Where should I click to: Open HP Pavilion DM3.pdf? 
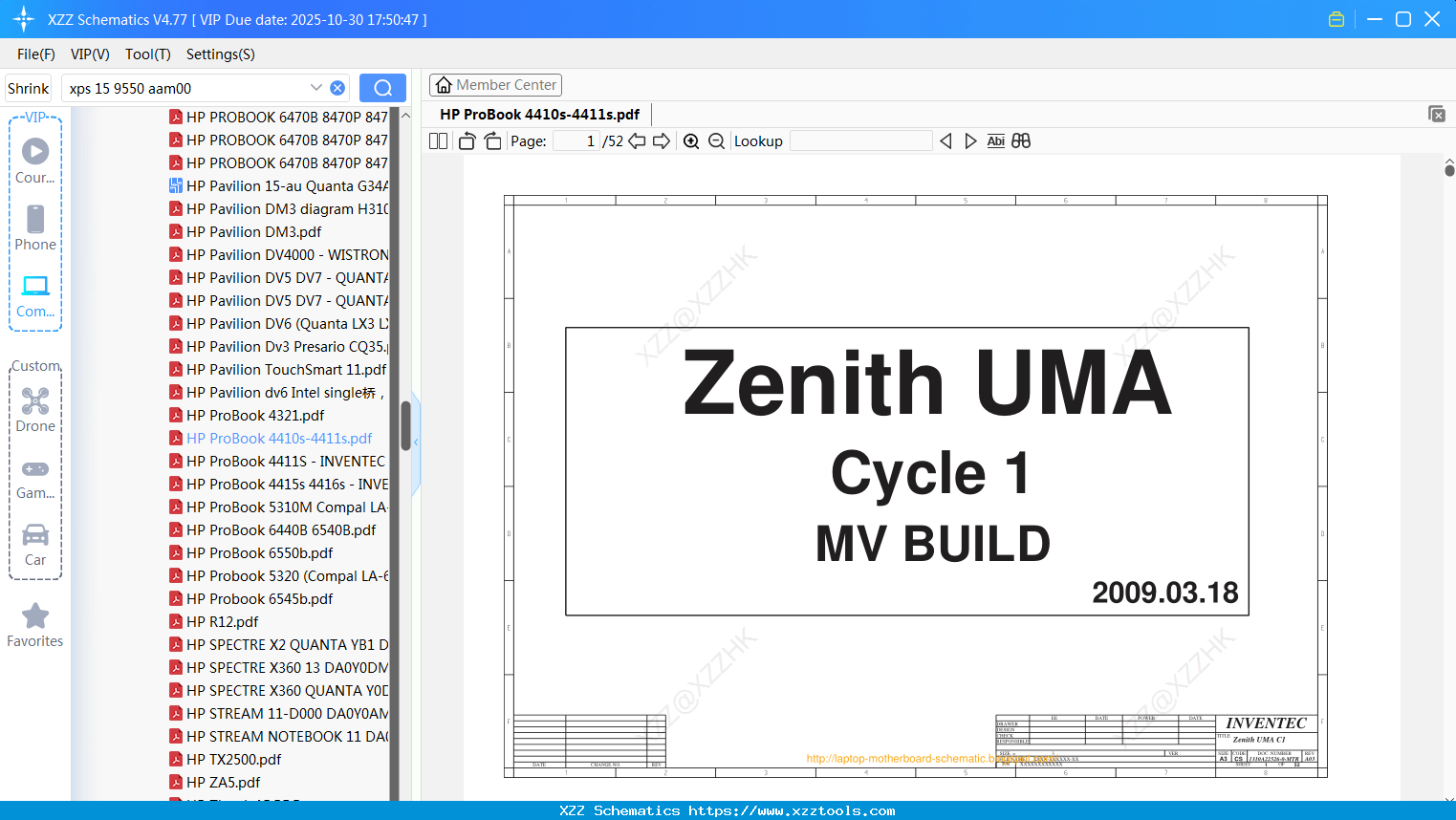(245, 232)
